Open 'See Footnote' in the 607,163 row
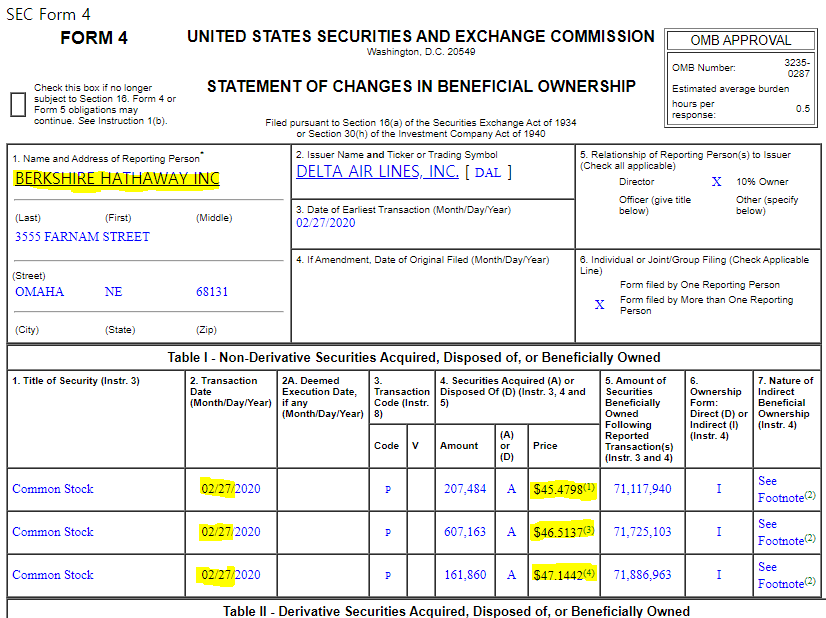Image resolution: width=826 pixels, height=618 pixels. [786, 532]
